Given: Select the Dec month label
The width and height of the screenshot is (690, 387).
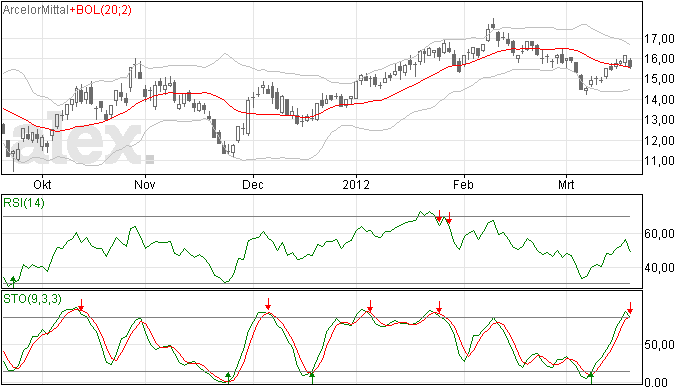Looking at the screenshot, I should click(x=253, y=184).
